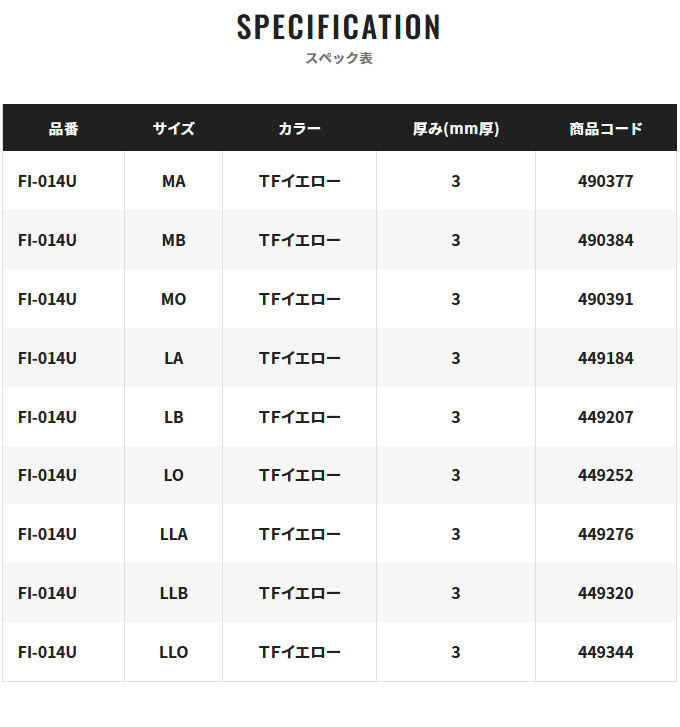This screenshot has width=680, height=727.
Task: Click the 厚み(mm厚) column header
Action: [456, 128]
